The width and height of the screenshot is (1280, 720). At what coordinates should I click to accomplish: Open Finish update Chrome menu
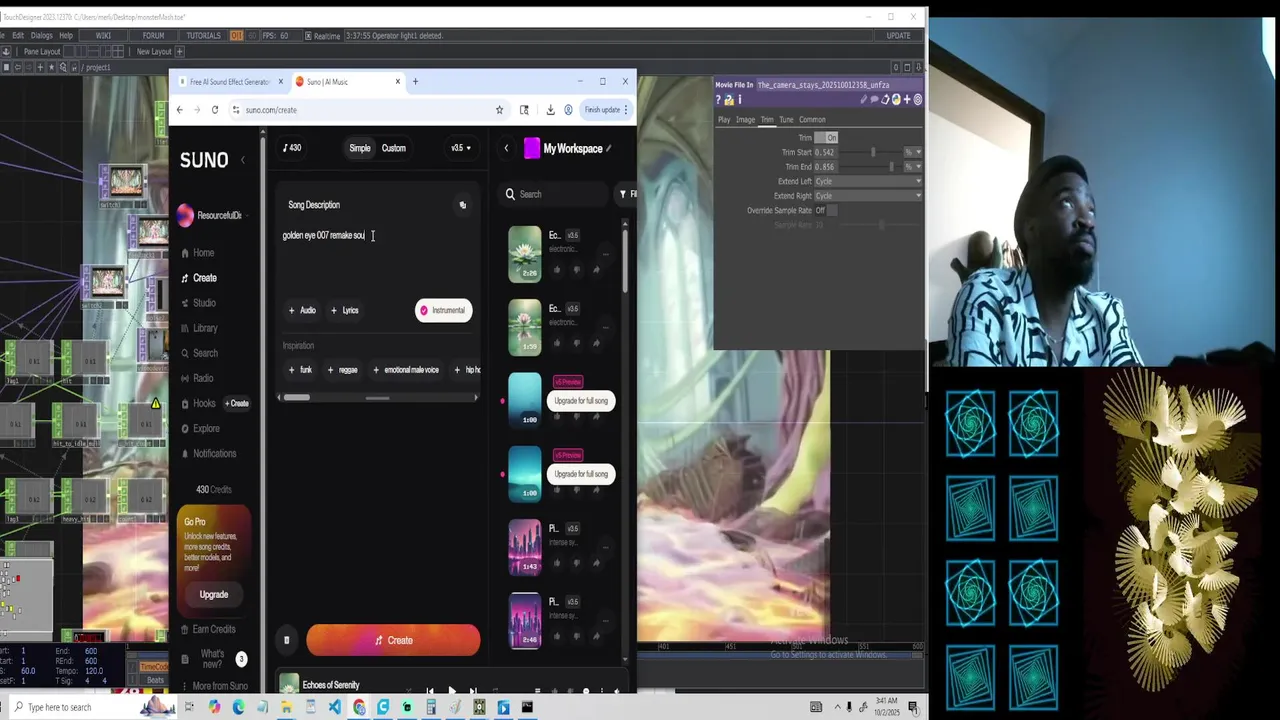coord(607,110)
